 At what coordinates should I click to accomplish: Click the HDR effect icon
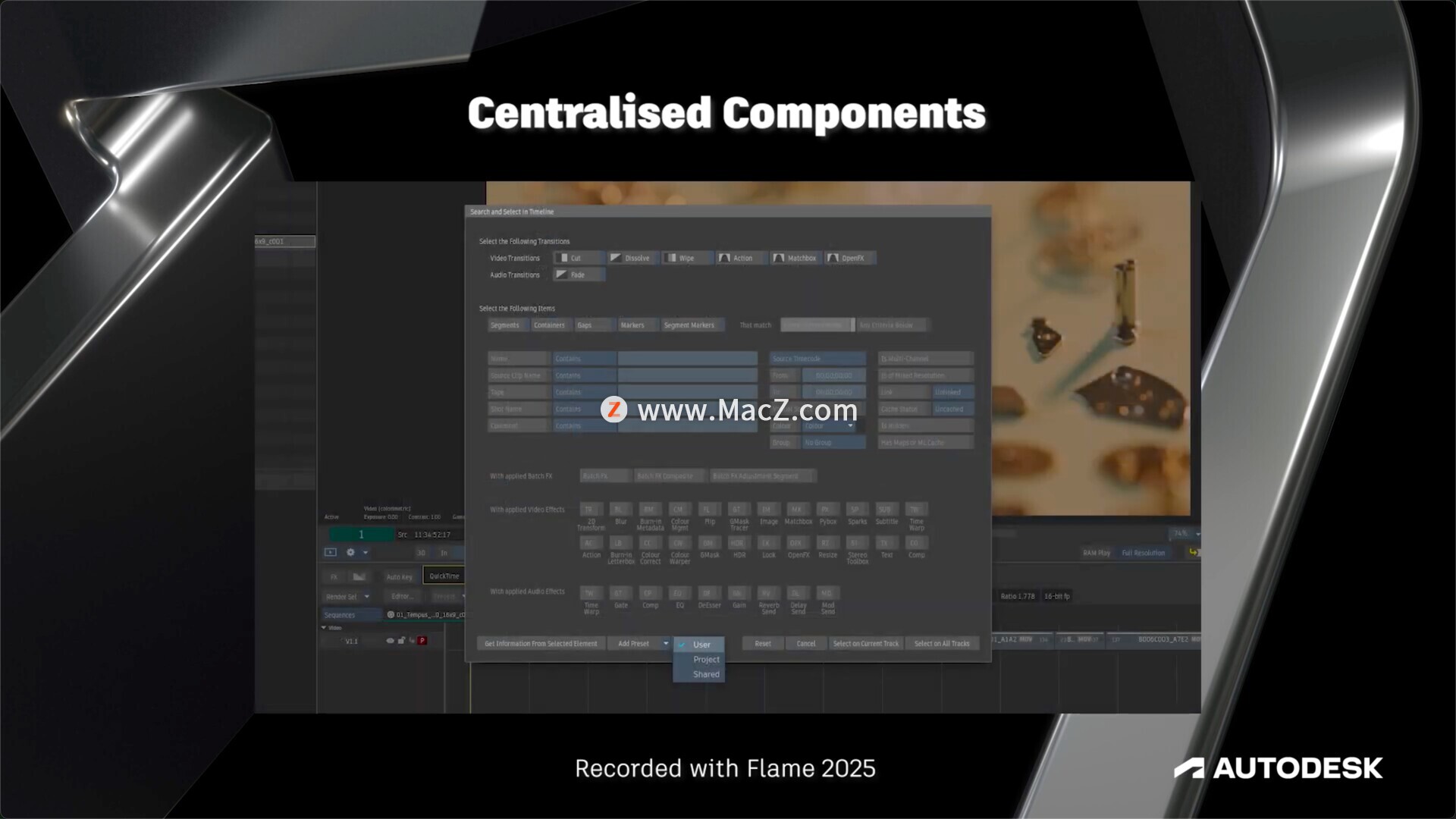point(739,543)
